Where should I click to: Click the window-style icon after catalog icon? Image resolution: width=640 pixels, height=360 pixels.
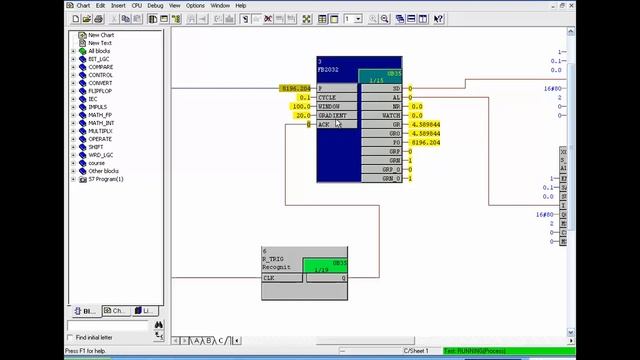164,19
